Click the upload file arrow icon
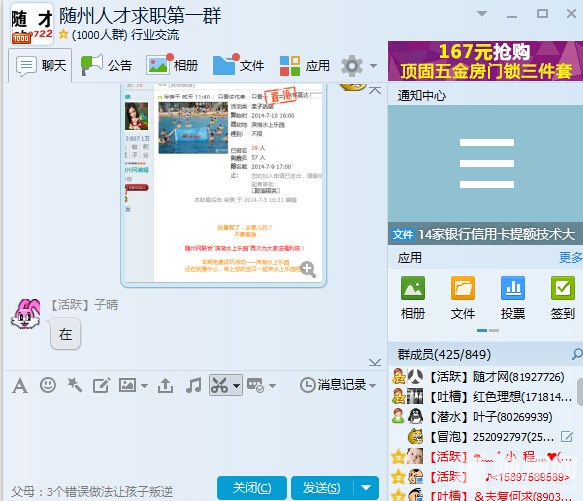Image resolution: width=583 pixels, height=501 pixels. [x=165, y=385]
